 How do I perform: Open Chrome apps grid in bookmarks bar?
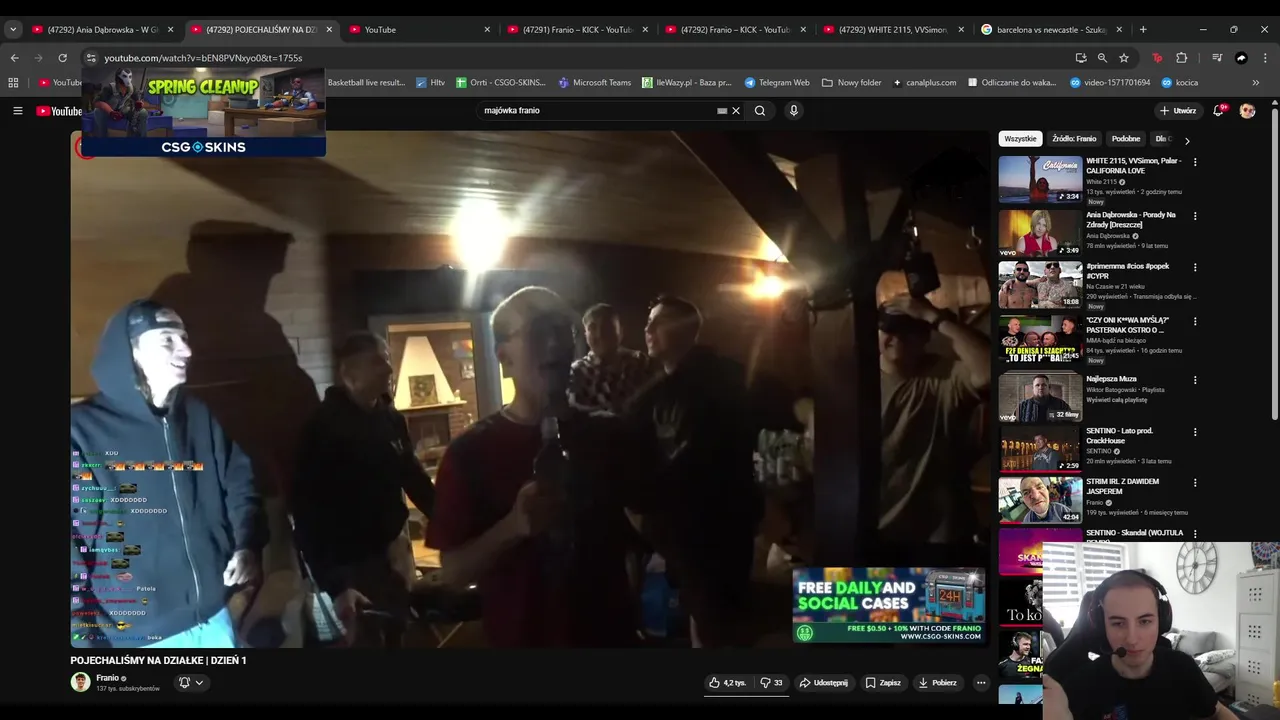tap(14, 83)
